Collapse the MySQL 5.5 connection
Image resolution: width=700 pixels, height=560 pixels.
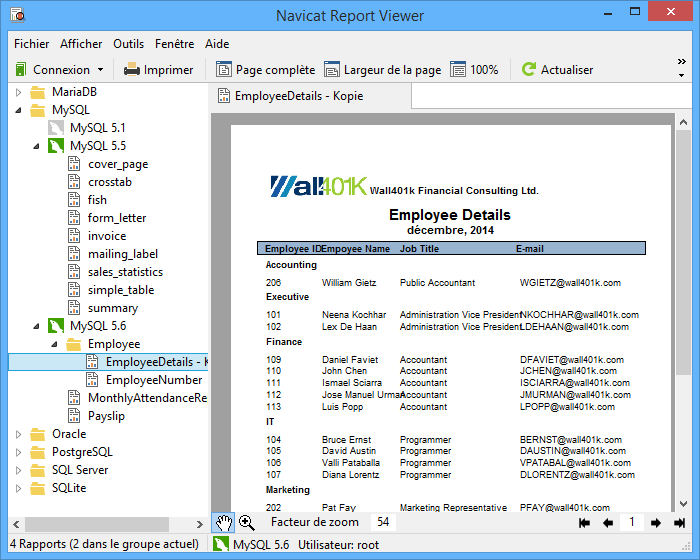click(x=36, y=146)
